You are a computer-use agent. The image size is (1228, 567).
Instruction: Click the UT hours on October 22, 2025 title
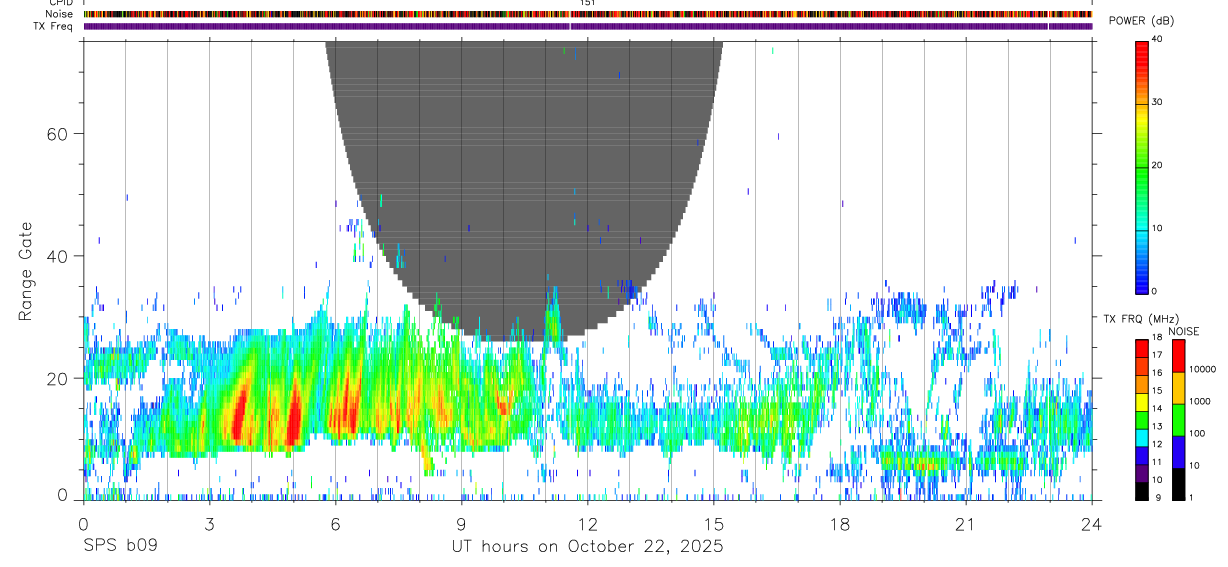click(x=587, y=546)
